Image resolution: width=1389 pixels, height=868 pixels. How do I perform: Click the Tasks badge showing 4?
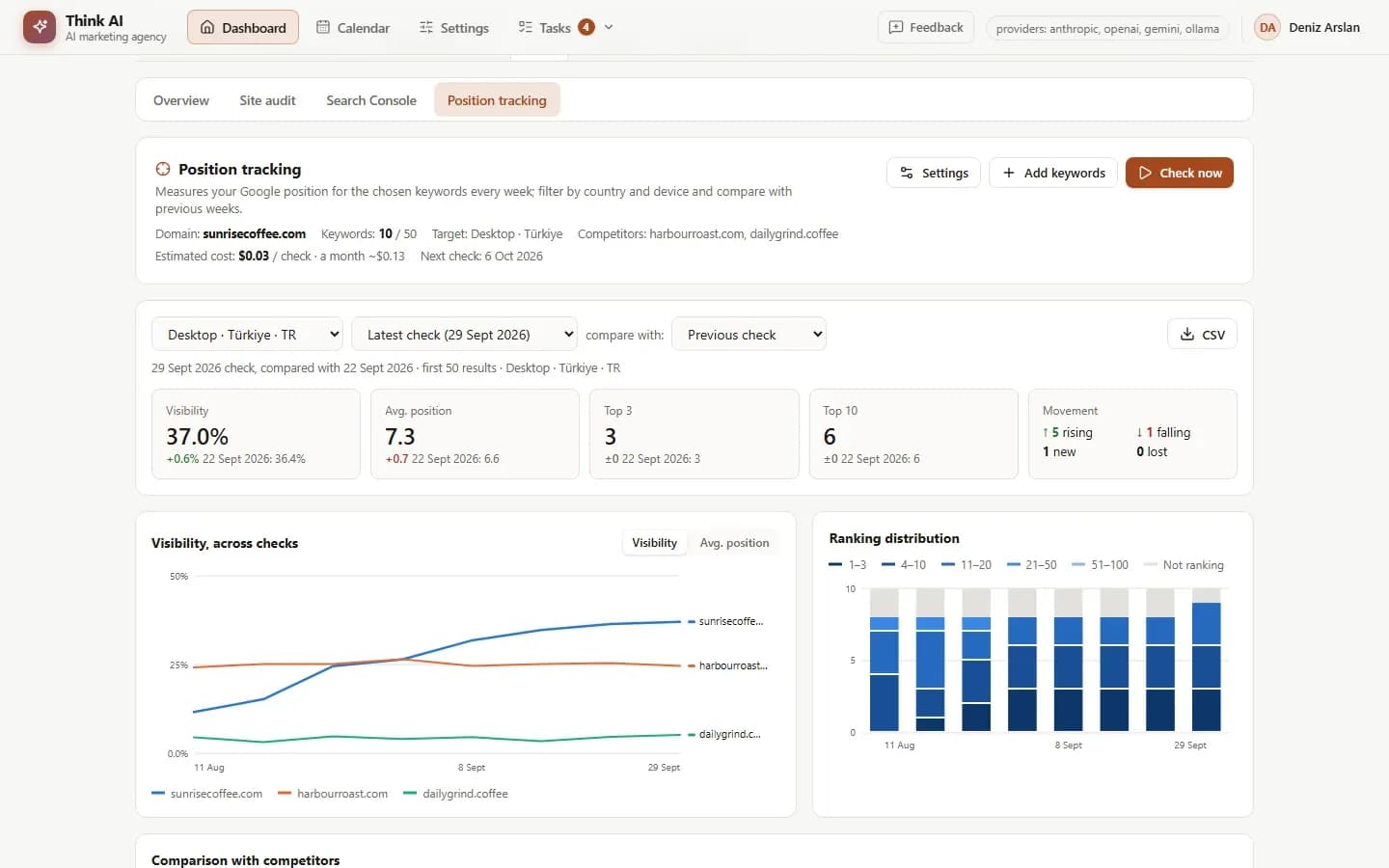tap(586, 27)
